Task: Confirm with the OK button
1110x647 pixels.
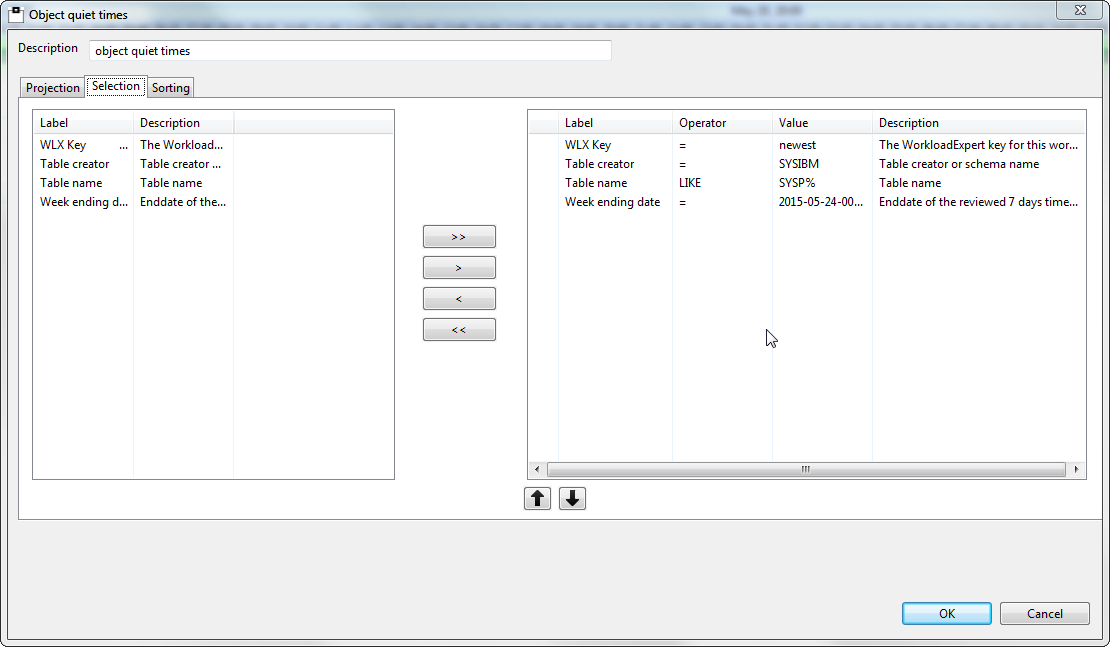Action: [x=946, y=614]
